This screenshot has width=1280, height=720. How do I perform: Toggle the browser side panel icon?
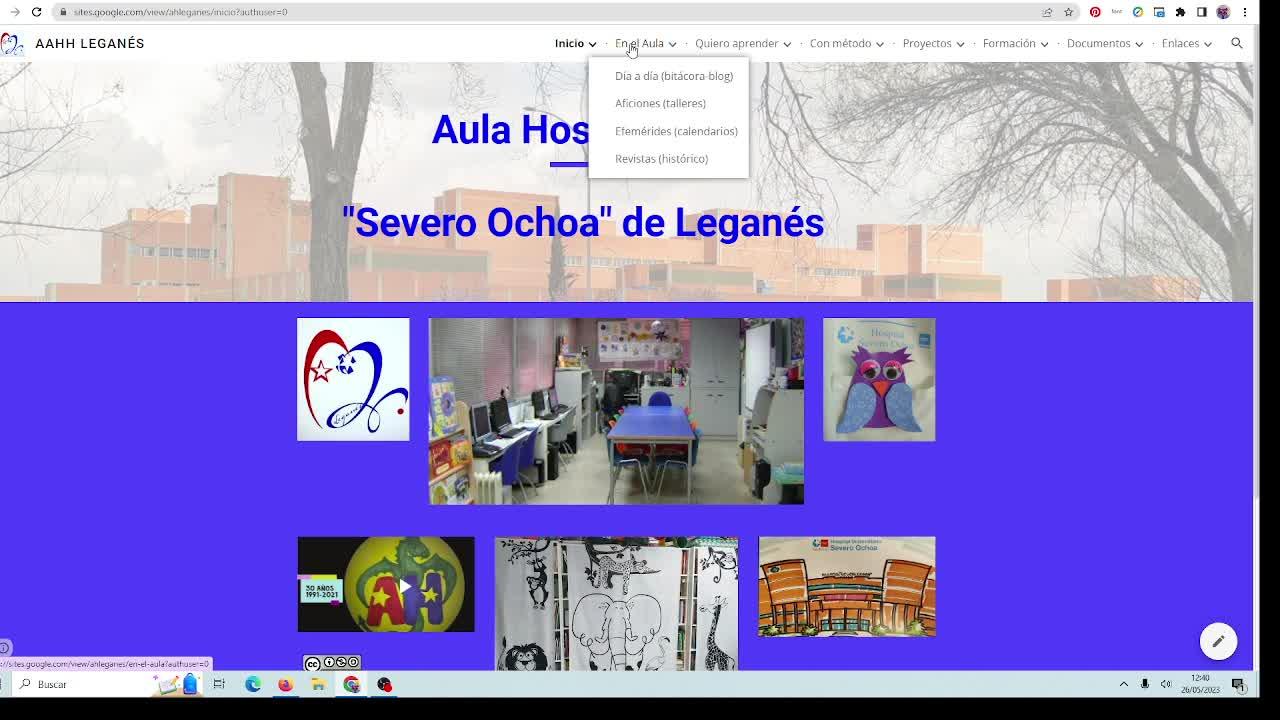tap(1201, 12)
